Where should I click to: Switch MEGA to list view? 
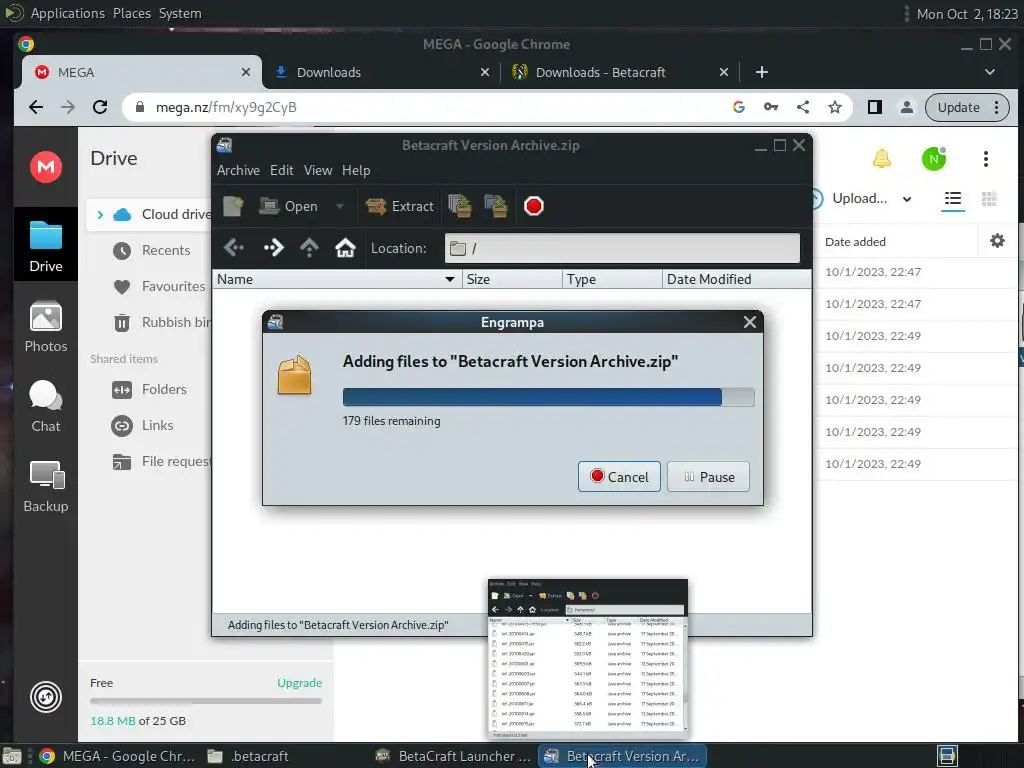tap(953, 199)
